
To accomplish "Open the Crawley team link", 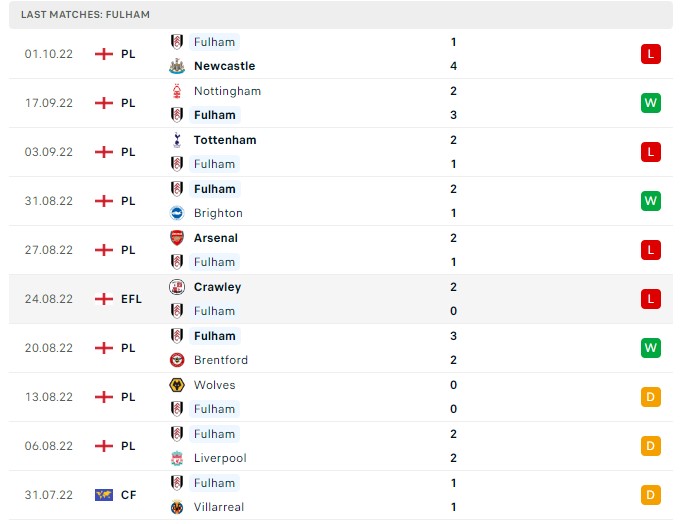I will [x=217, y=287].
